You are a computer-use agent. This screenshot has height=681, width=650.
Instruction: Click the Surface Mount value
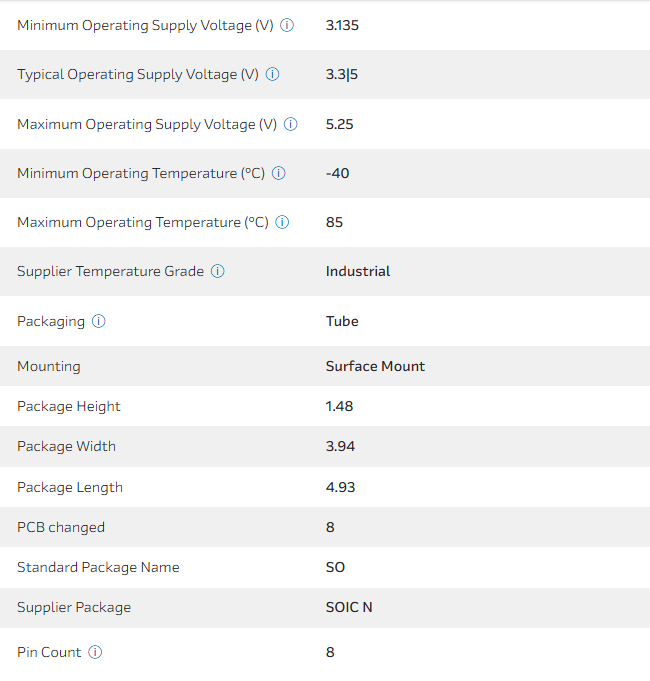point(375,366)
